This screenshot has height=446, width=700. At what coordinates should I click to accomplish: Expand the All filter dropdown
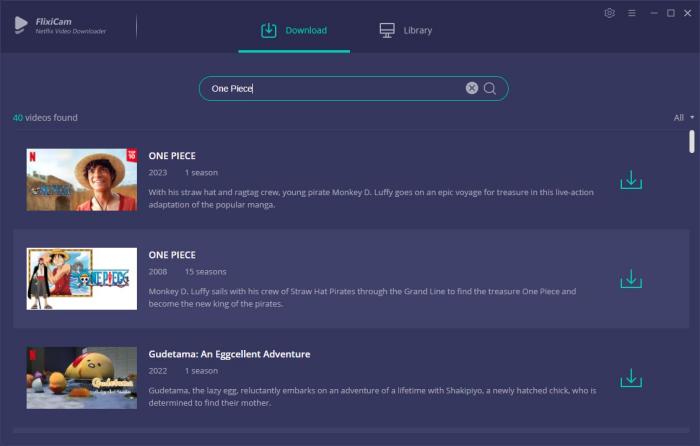click(684, 118)
